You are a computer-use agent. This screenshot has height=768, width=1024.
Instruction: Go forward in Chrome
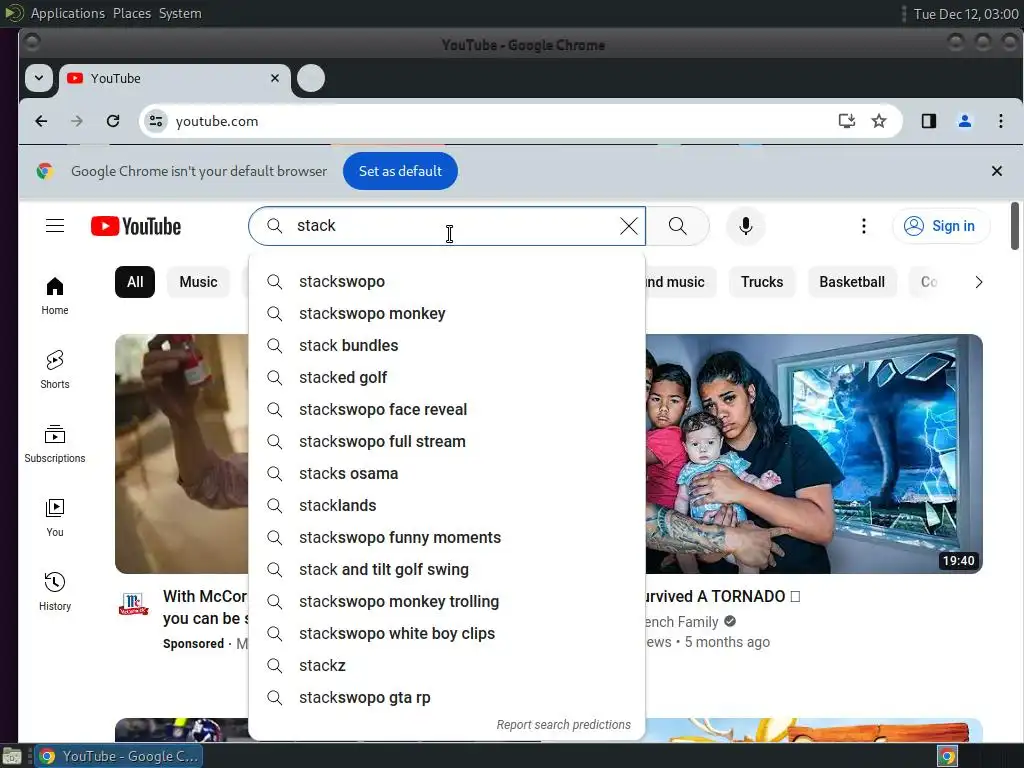tap(77, 121)
